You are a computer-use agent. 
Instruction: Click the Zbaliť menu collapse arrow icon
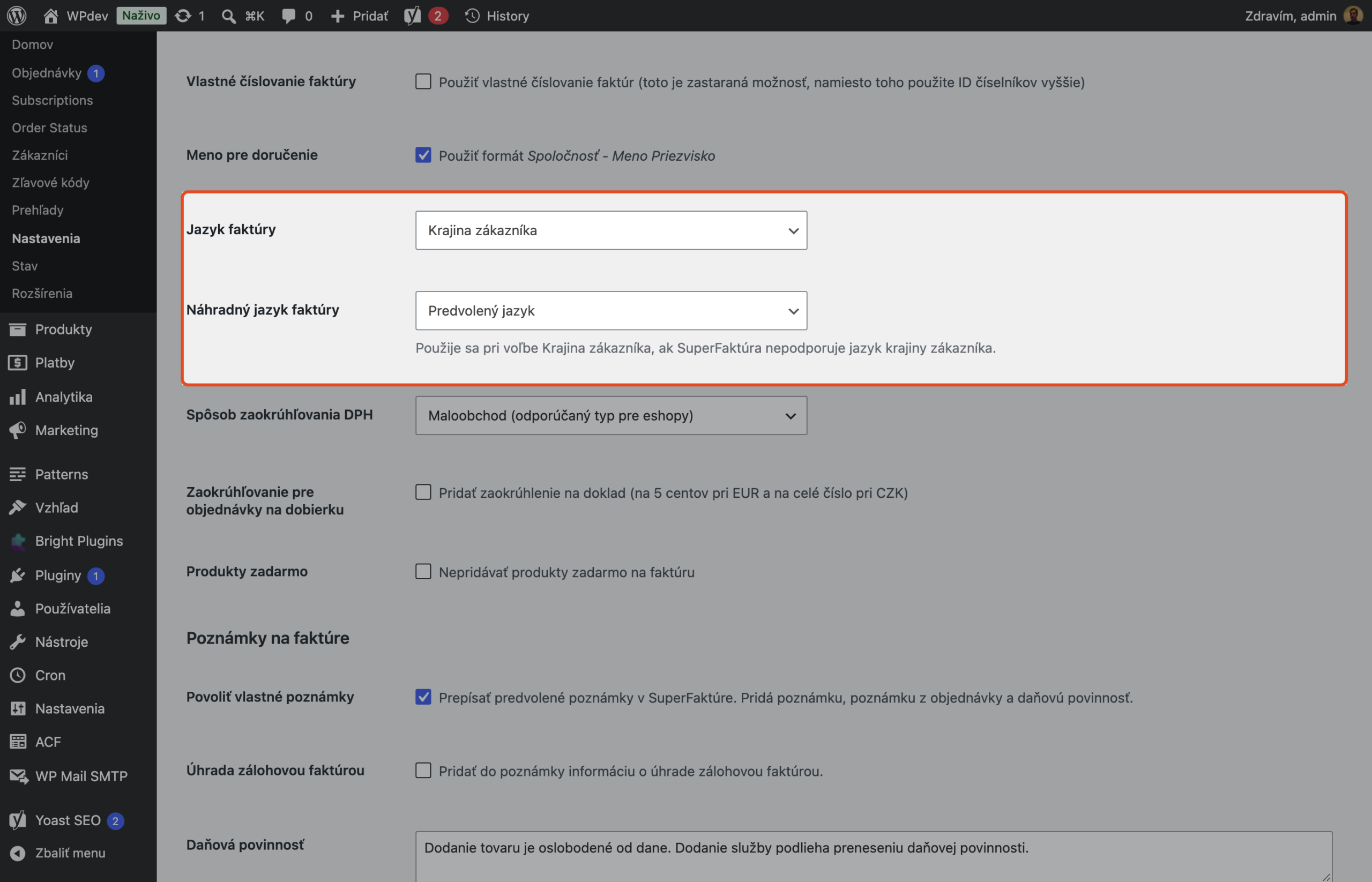tap(18, 853)
